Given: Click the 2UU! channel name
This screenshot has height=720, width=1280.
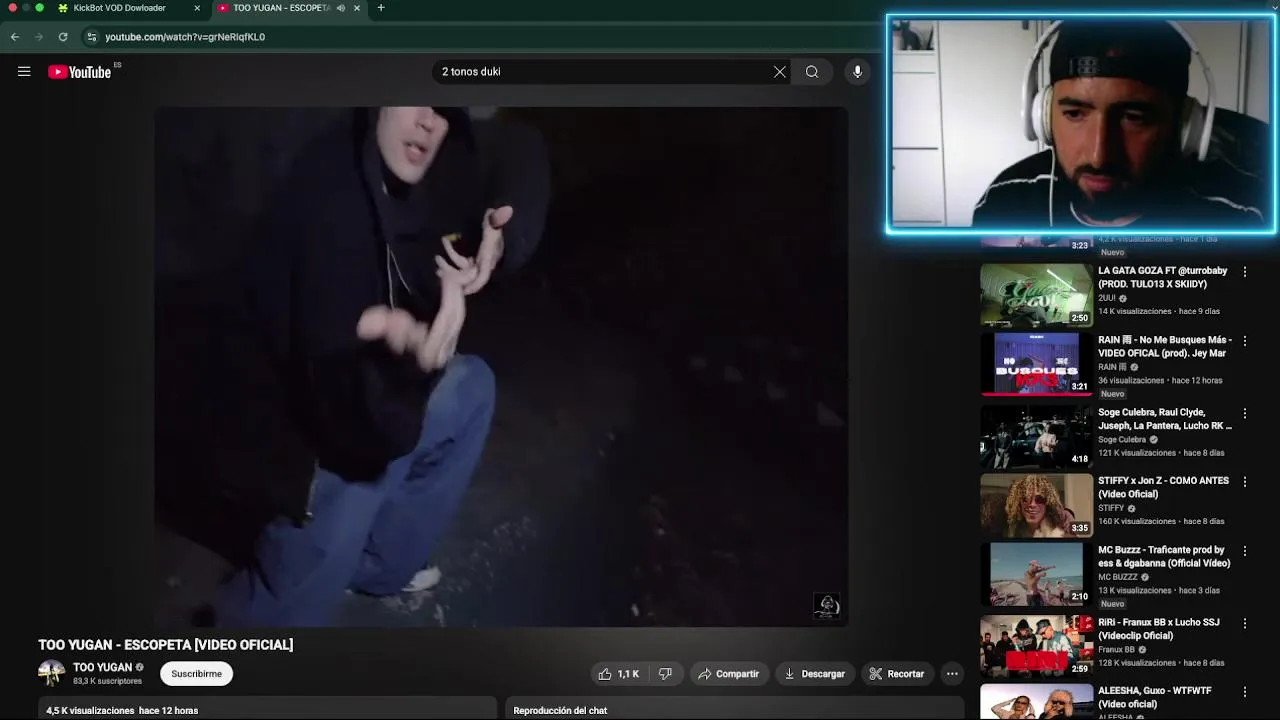Looking at the screenshot, I should [x=1107, y=298].
